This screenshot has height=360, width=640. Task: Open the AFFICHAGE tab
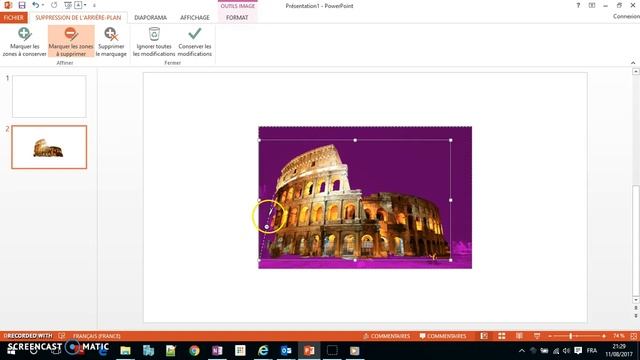click(x=195, y=18)
